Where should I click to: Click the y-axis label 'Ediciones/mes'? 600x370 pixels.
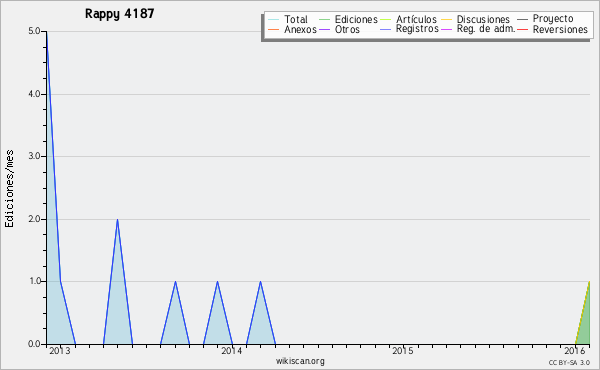click(x=9, y=189)
